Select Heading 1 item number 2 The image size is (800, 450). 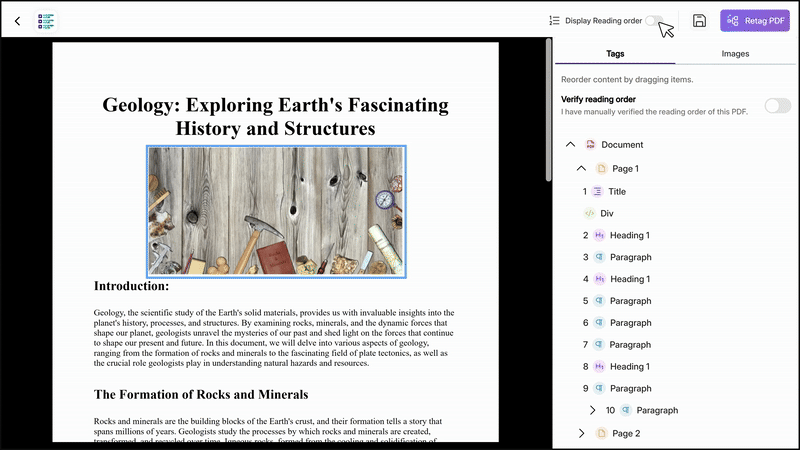click(630, 235)
